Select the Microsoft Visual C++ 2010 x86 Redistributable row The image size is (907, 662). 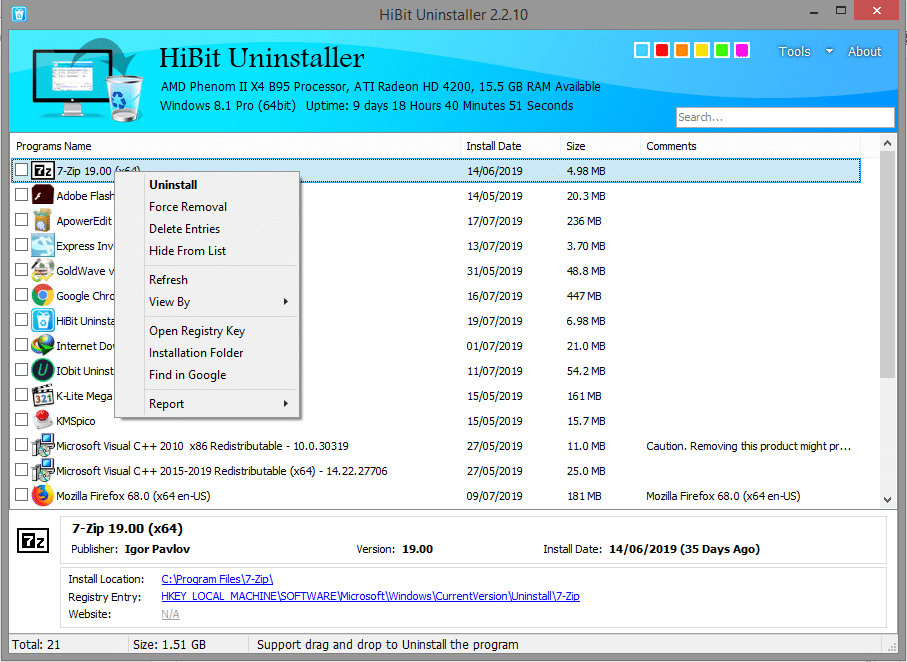click(x=436, y=446)
